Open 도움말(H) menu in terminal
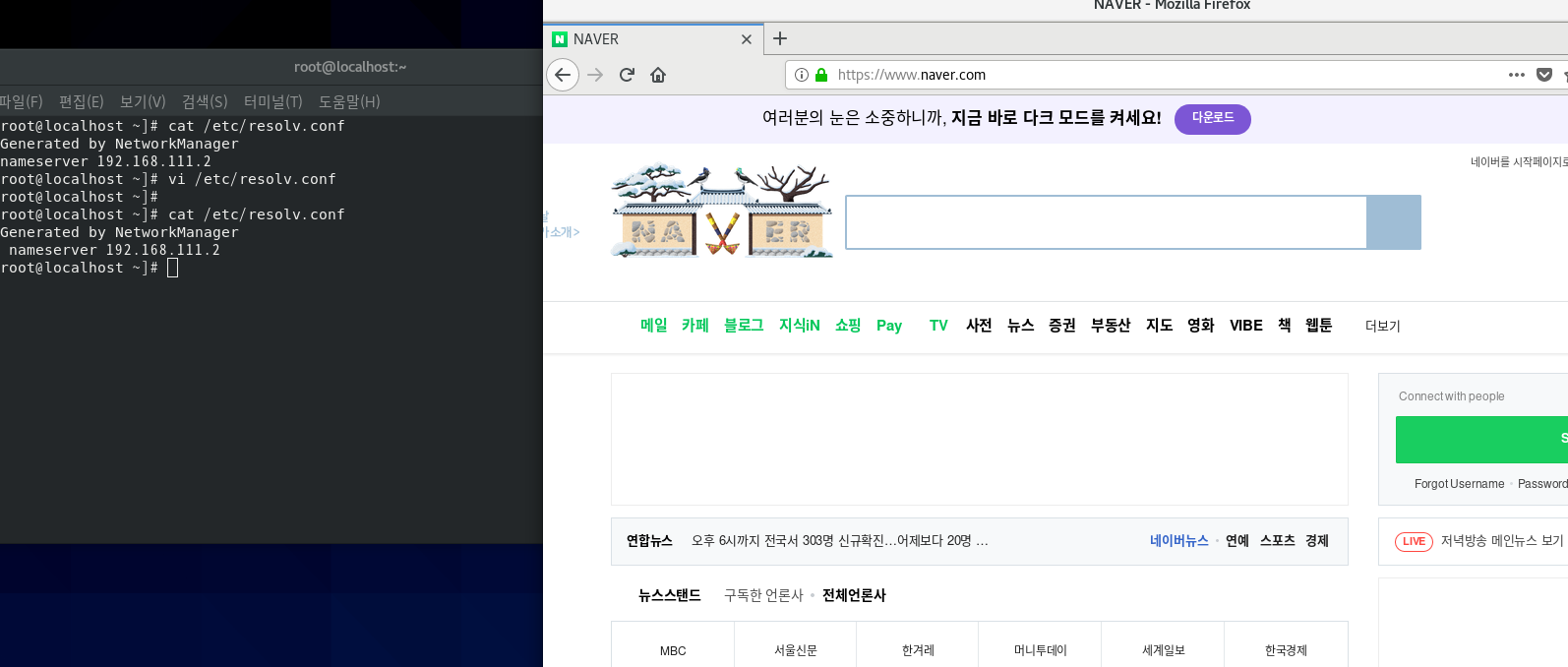Screen dimensions: 1568x667 tap(349, 101)
